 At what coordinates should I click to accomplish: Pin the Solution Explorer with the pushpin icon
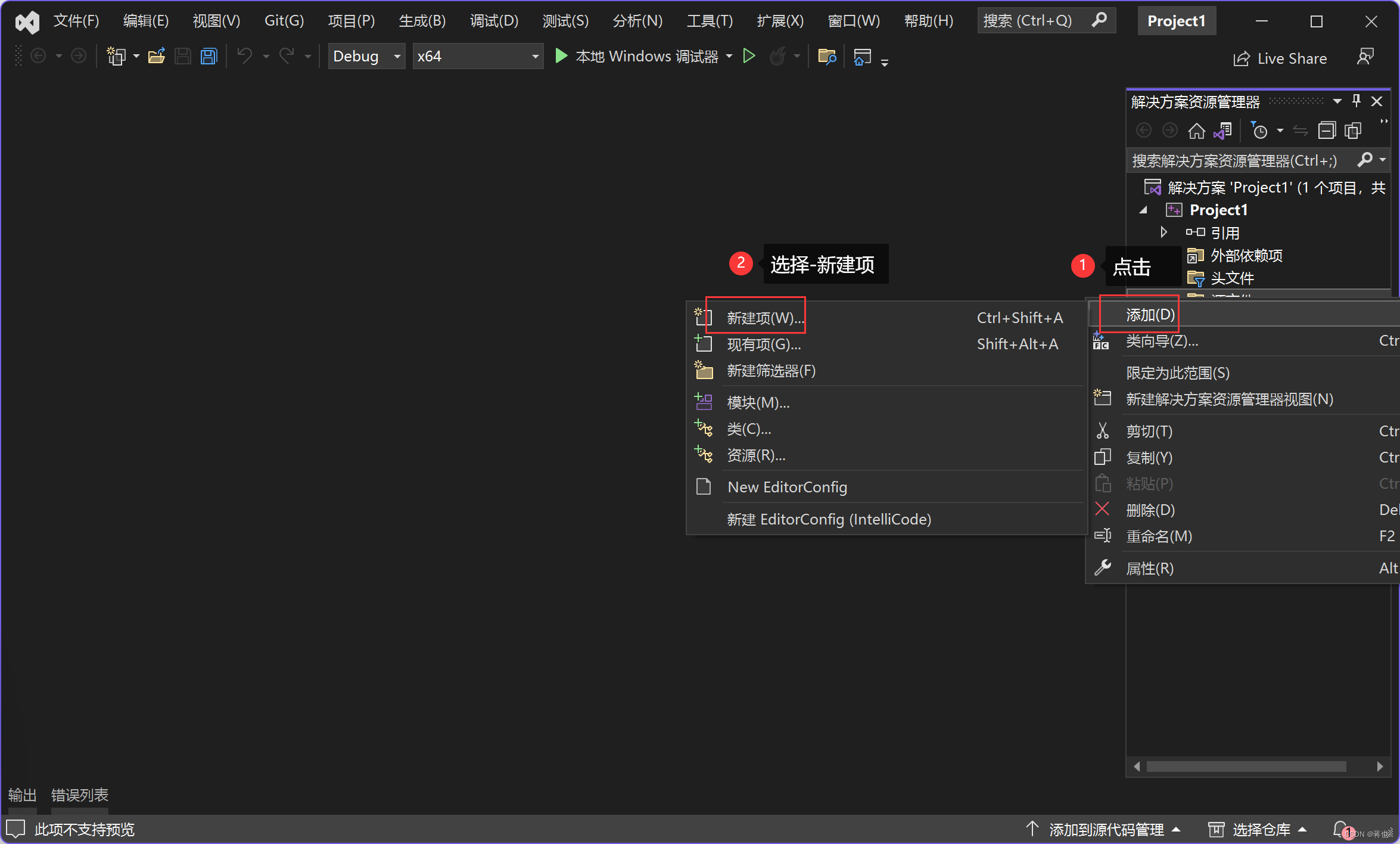pyautogui.click(x=1357, y=101)
